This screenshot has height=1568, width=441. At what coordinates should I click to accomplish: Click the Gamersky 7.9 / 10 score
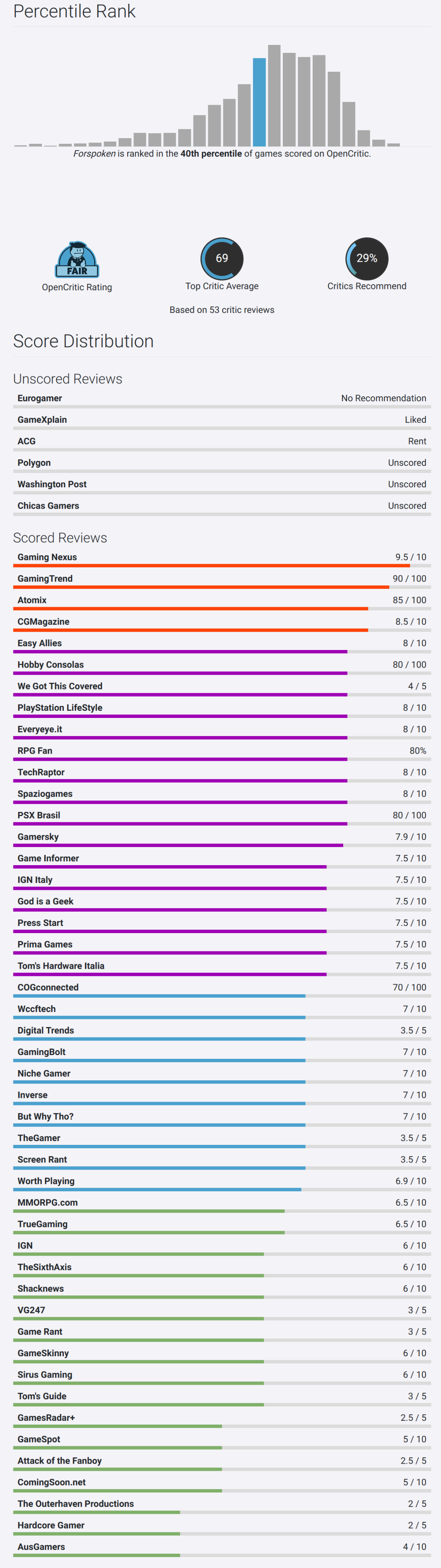[410, 837]
